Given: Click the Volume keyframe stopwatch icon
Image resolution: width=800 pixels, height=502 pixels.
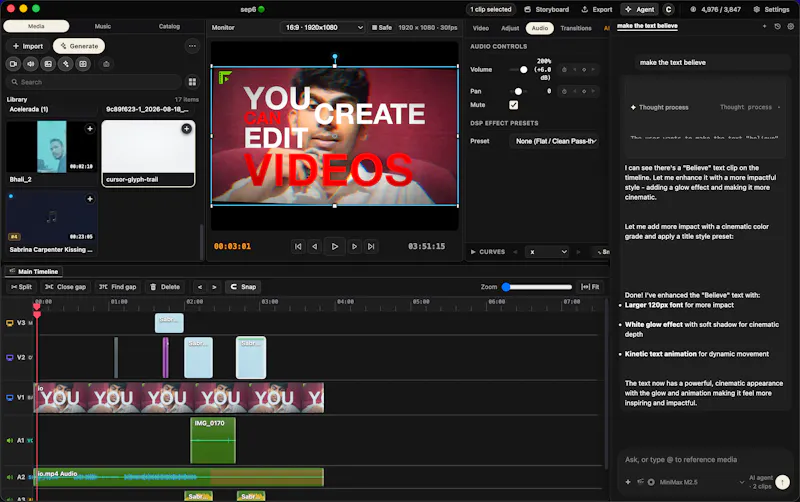Looking at the screenshot, I should point(564,69).
